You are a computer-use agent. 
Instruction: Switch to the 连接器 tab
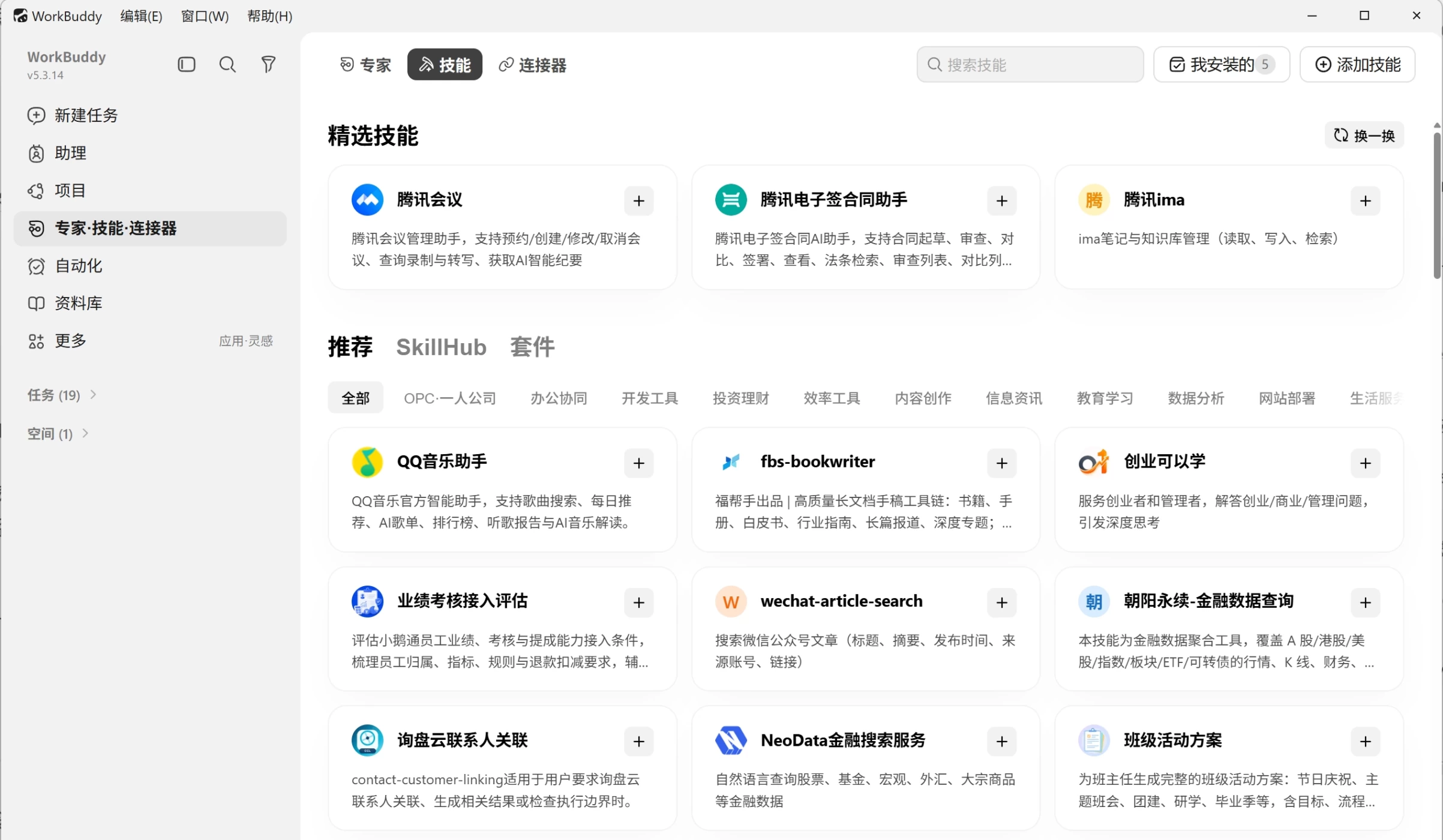click(533, 65)
